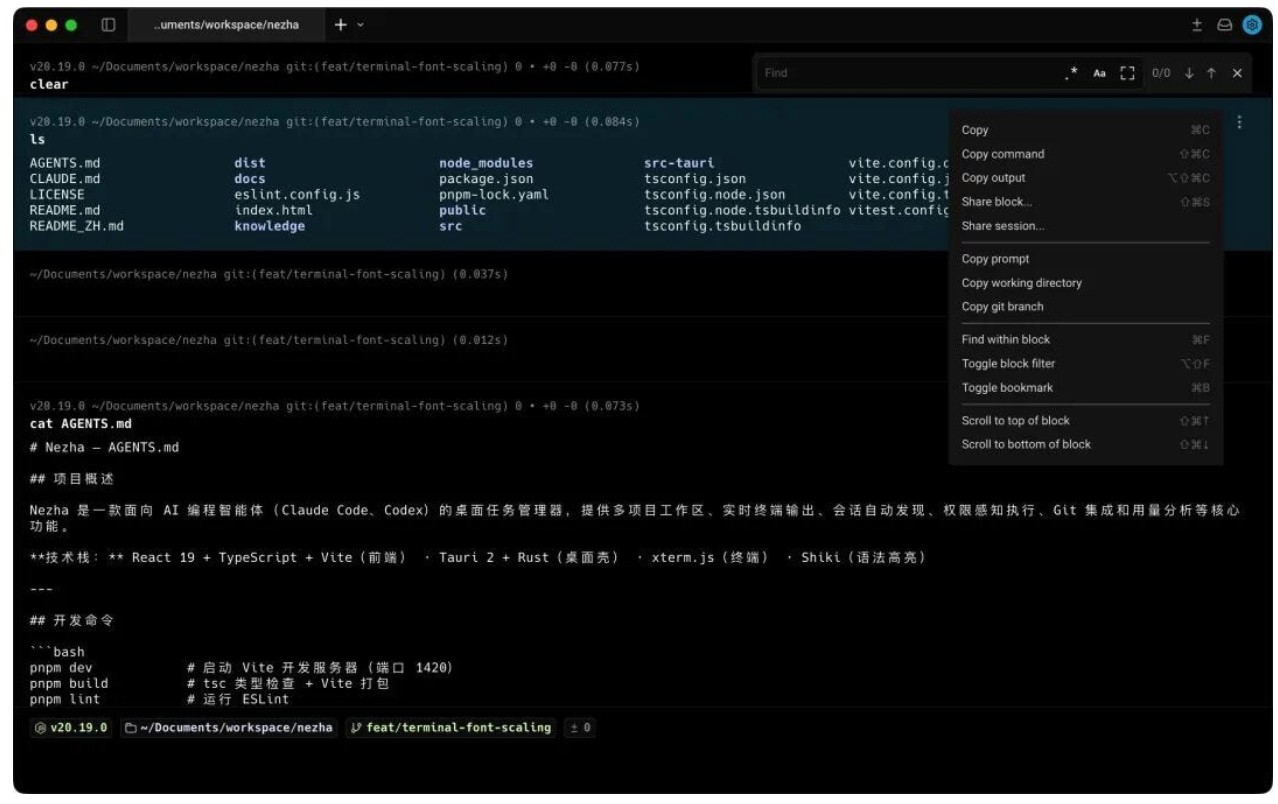
Task: Toggle case sensitive Aa in Find bar
Action: [1100, 73]
